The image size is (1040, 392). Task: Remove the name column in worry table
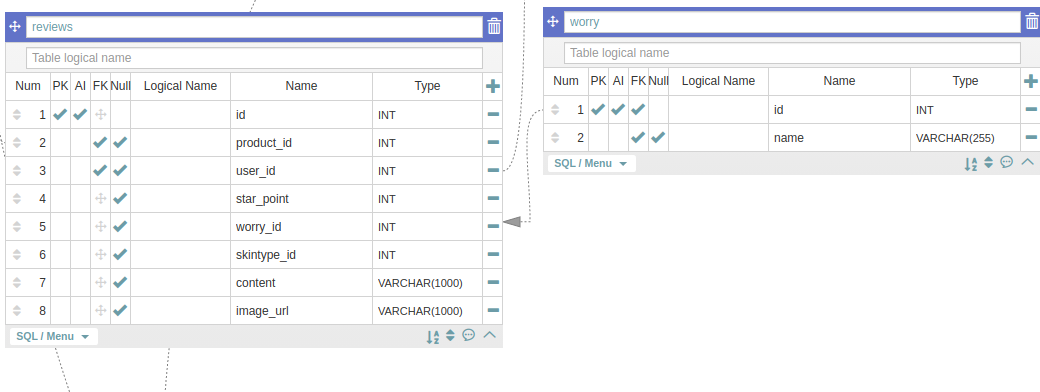tap(1031, 137)
